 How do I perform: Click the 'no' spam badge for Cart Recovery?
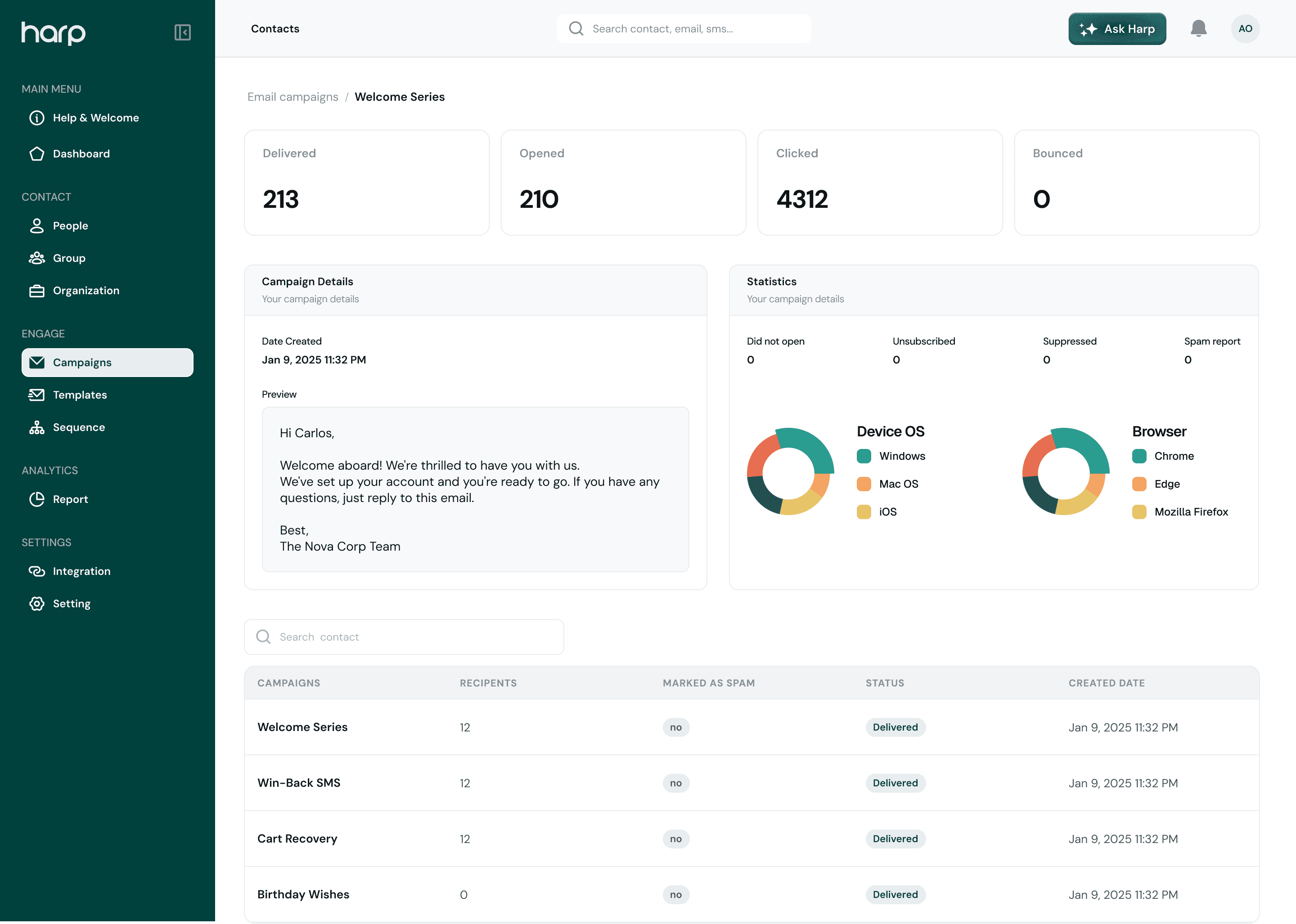pyautogui.click(x=675, y=839)
